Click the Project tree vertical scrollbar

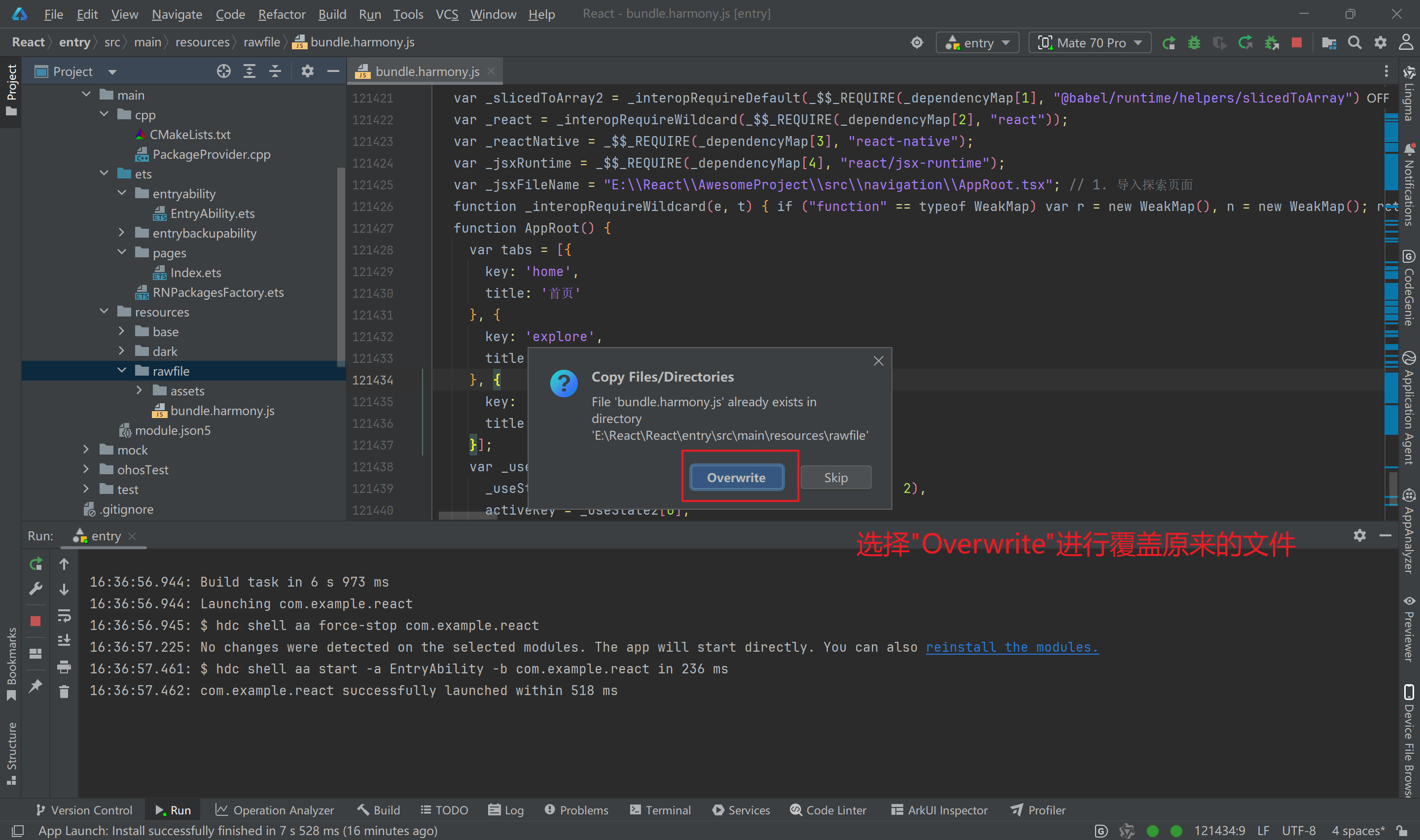click(341, 266)
